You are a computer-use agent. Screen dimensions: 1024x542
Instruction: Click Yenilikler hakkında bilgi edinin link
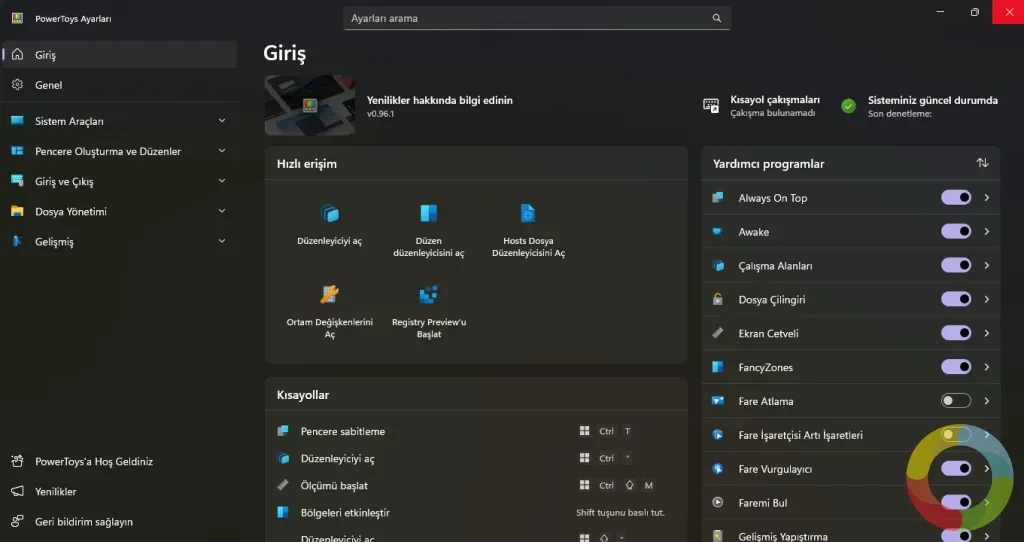(x=440, y=100)
